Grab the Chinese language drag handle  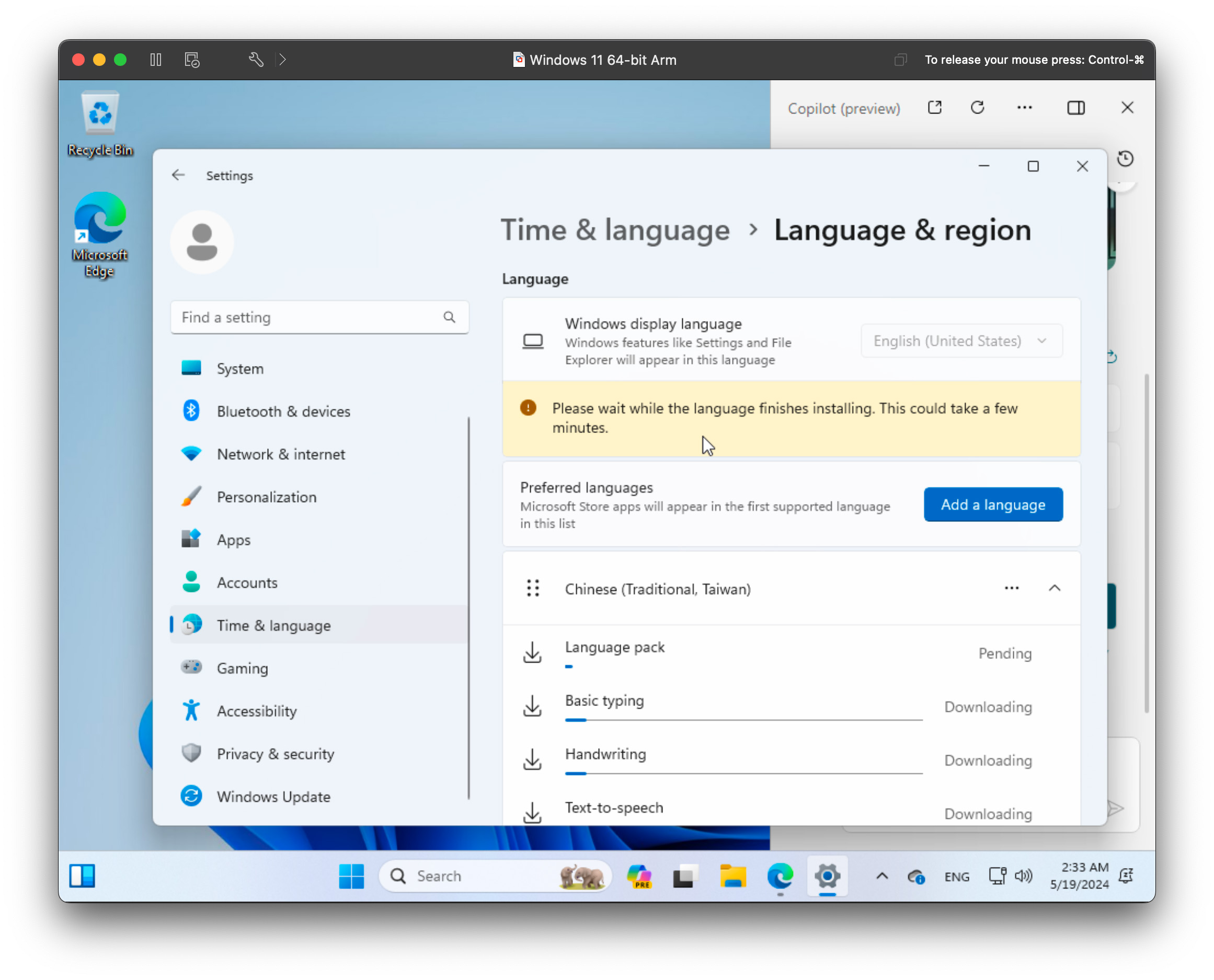(x=533, y=589)
